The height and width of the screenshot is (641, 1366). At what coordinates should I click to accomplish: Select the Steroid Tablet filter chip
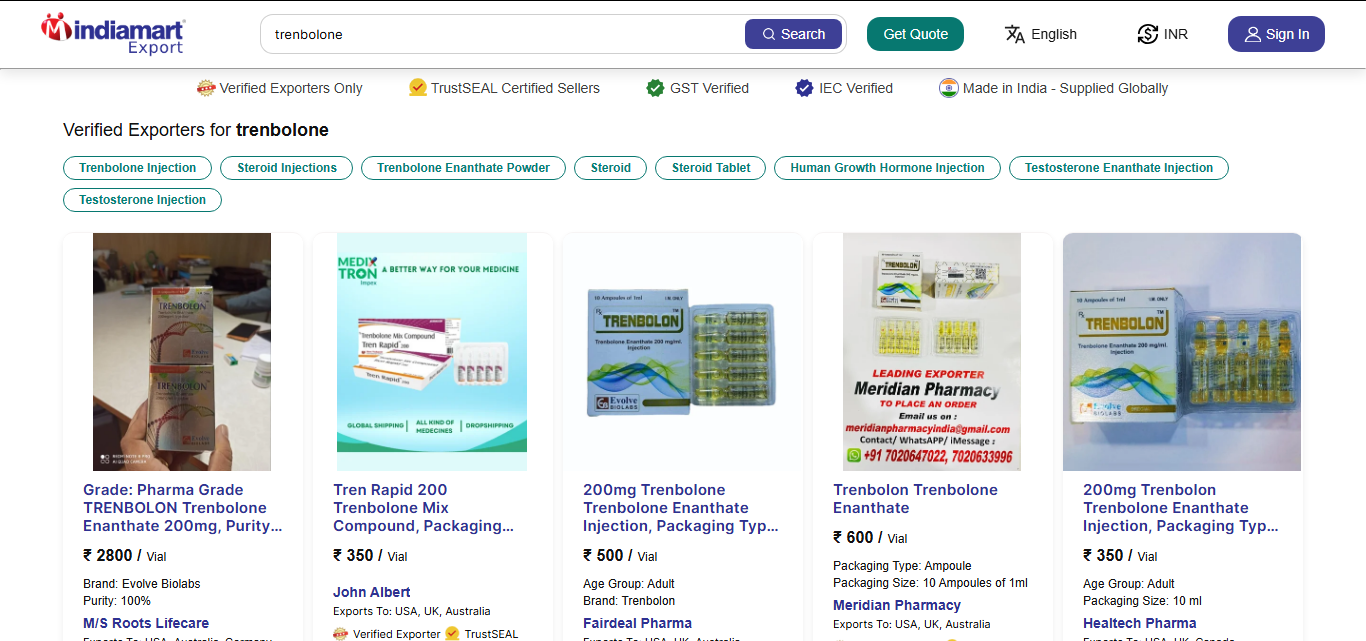pyautogui.click(x=711, y=168)
